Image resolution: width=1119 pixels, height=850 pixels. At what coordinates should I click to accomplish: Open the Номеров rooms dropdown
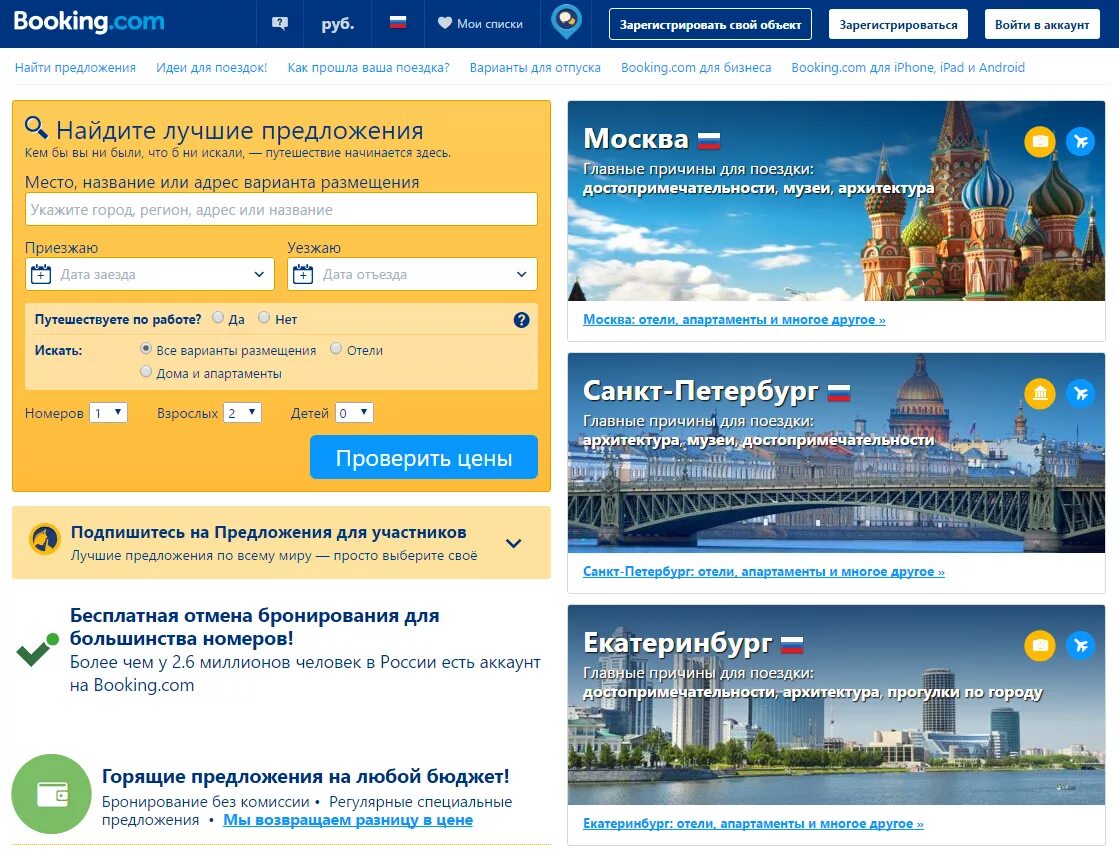(x=108, y=413)
